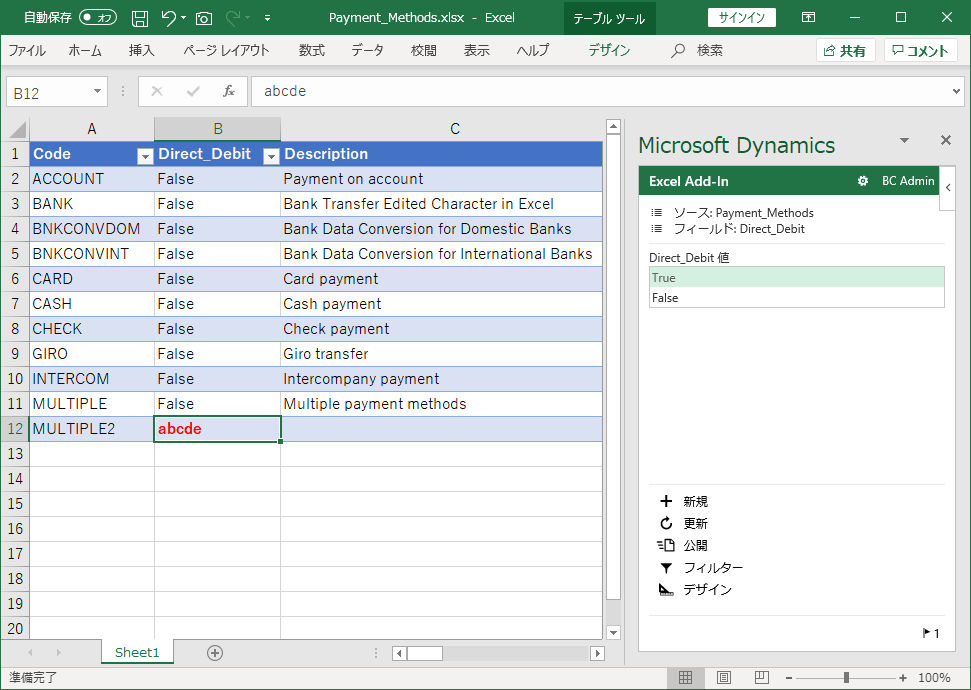Click the BC Admin user label
This screenshot has height=690, width=971.
pos(908,181)
